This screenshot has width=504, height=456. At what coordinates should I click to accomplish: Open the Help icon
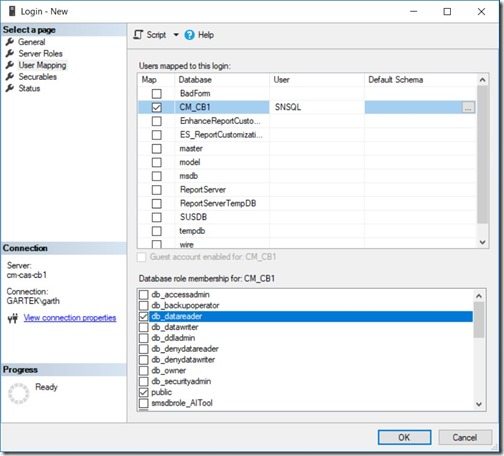pyautogui.click(x=189, y=35)
